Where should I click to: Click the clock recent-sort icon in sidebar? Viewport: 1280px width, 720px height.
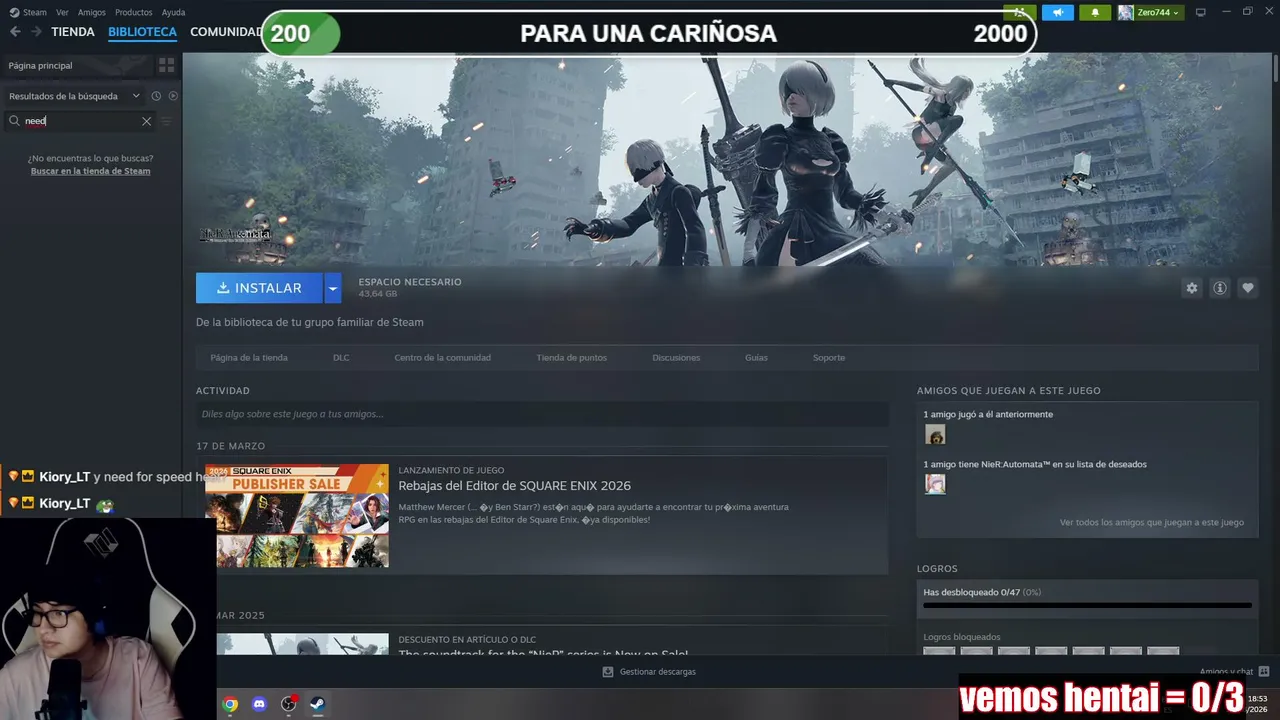click(x=156, y=96)
